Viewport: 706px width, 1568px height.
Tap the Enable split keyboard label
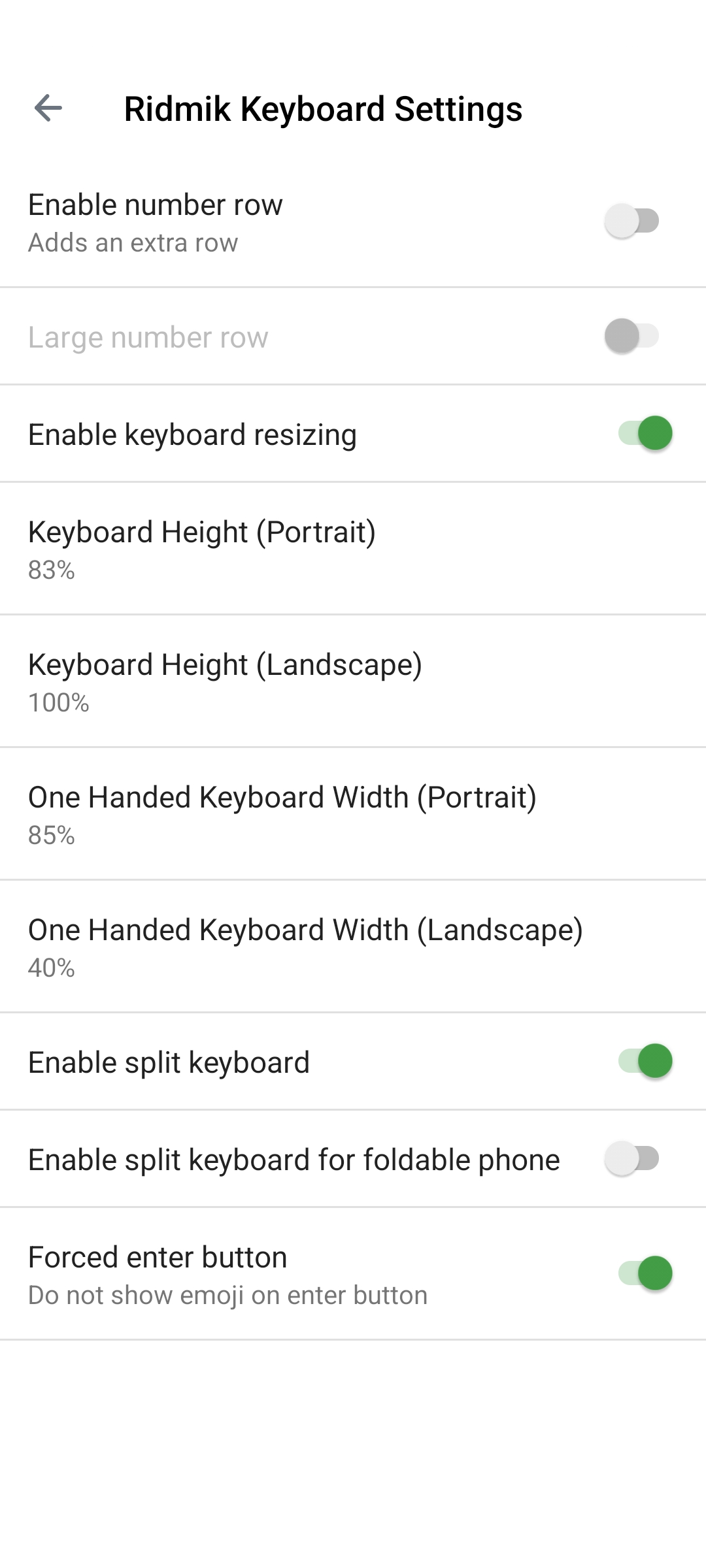(169, 1063)
